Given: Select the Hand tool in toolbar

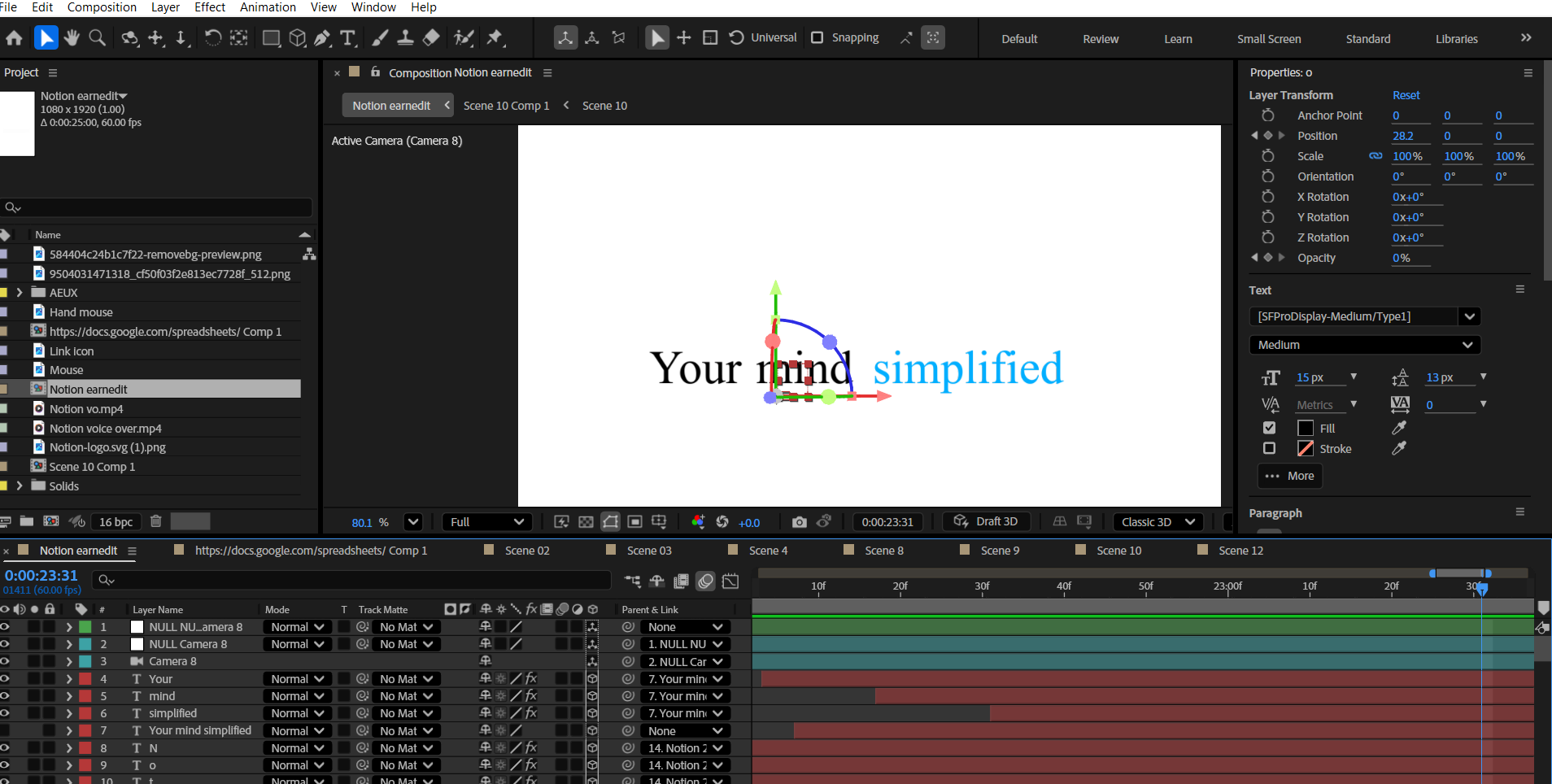Looking at the screenshot, I should [72, 38].
